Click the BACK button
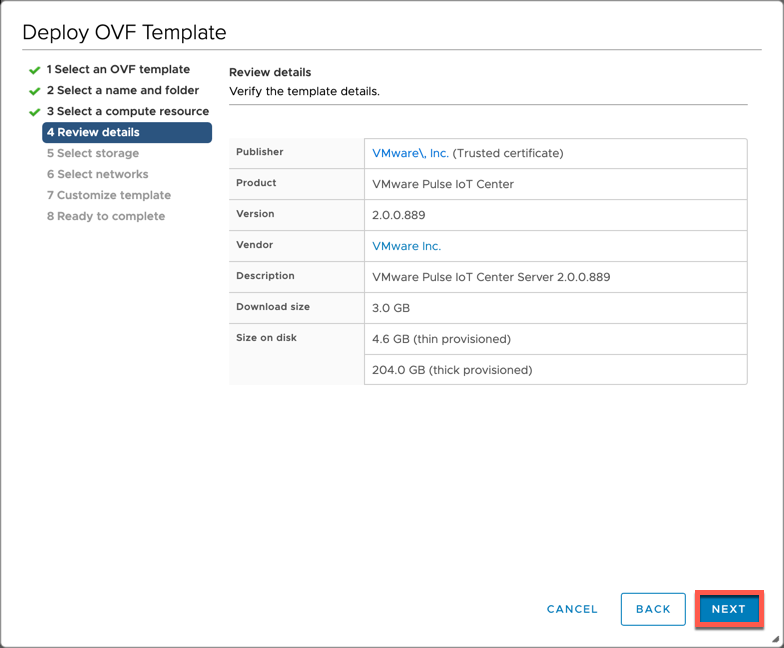 coord(653,609)
